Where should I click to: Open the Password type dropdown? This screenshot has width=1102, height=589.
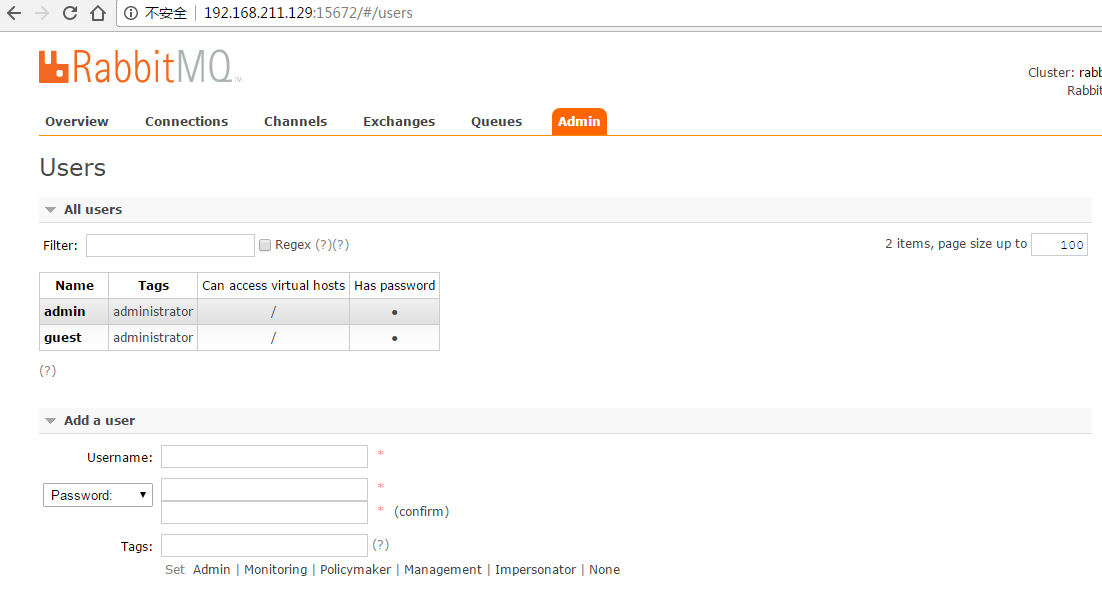click(98, 495)
